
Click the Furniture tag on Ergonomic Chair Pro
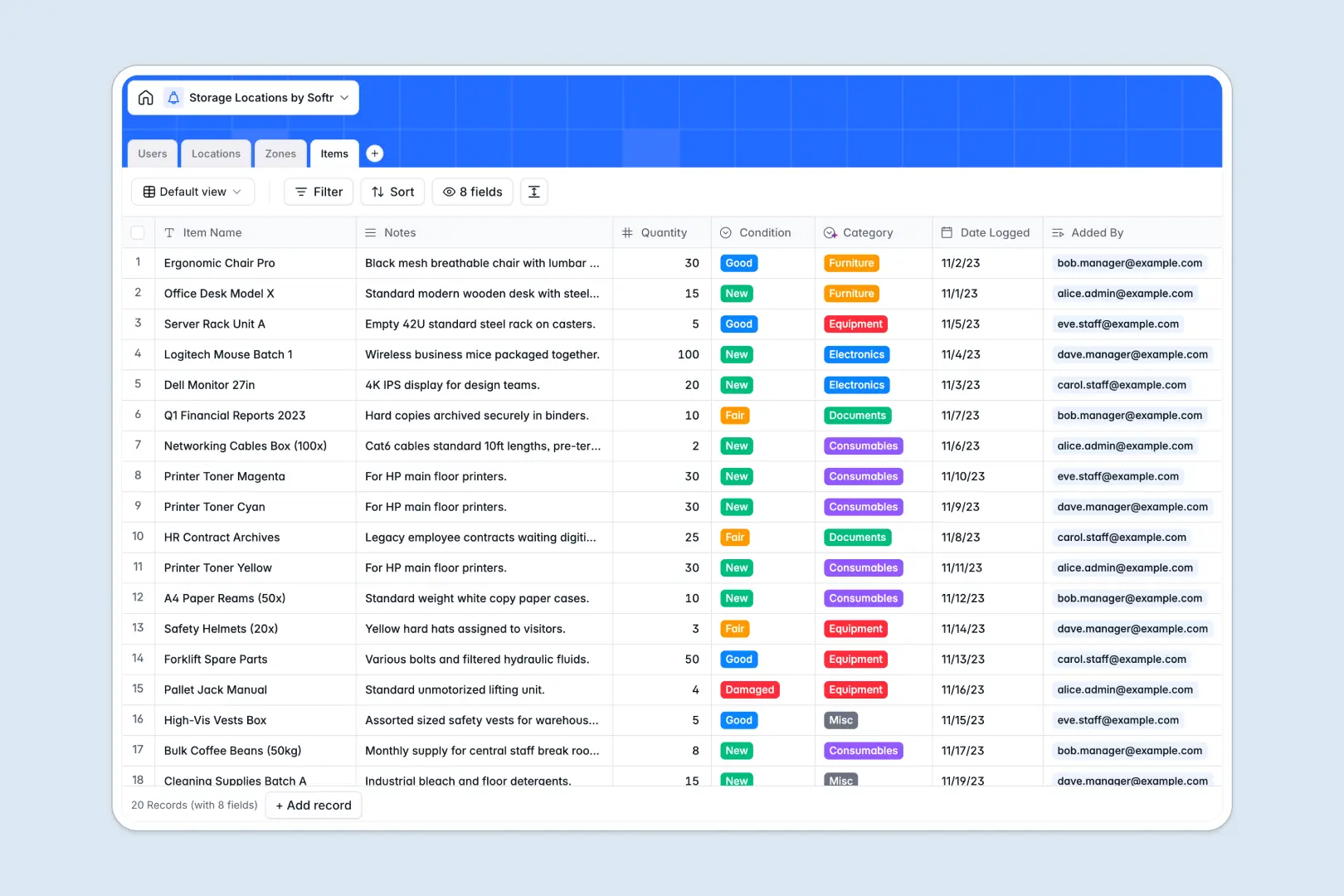851,263
